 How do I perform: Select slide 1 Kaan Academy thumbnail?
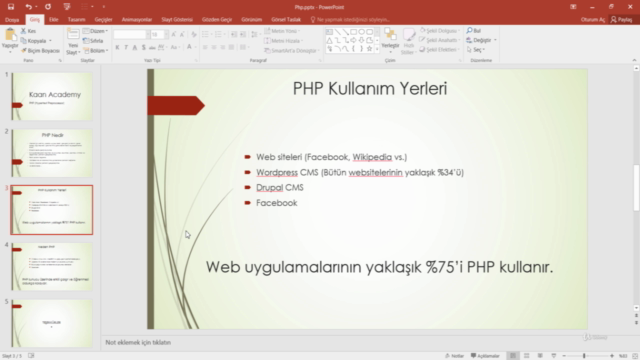tap(52, 96)
